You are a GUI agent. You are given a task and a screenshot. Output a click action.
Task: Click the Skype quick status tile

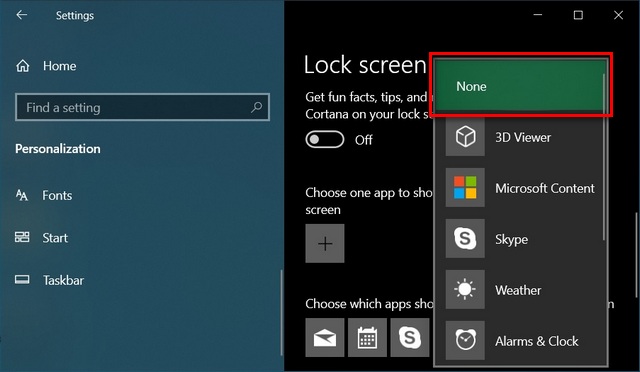tap(410, 337)
